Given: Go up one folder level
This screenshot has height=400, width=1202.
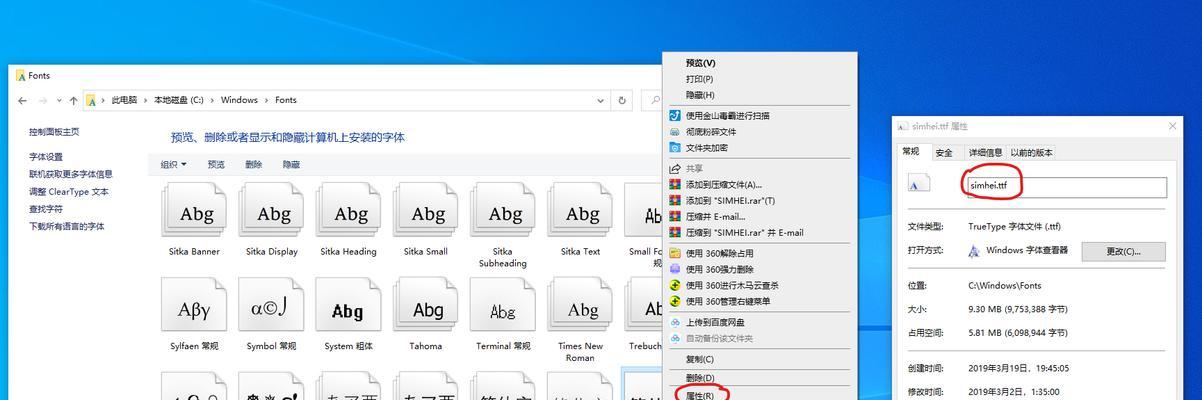Looking at the screenshot, I should (73, 100).
